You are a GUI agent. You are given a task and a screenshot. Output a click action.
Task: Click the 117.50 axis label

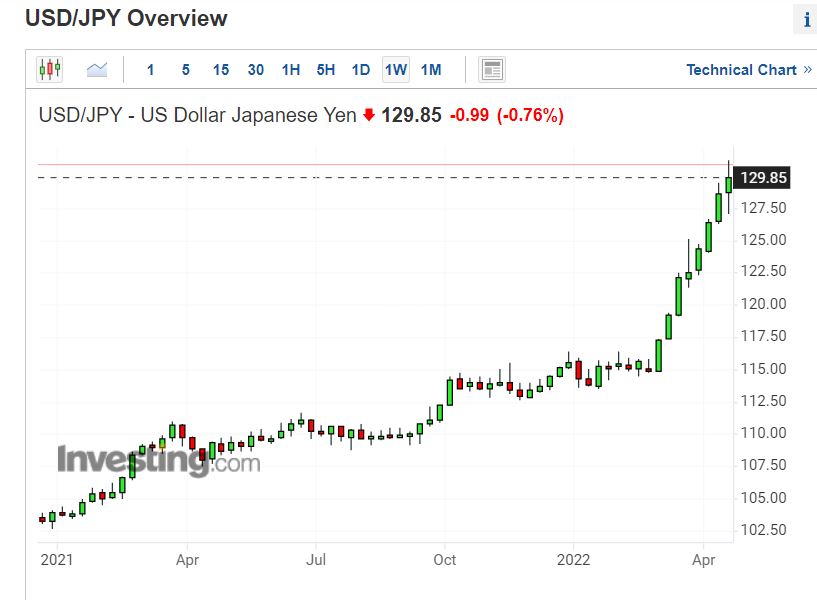pyautogui.click(x=763, y=336)
